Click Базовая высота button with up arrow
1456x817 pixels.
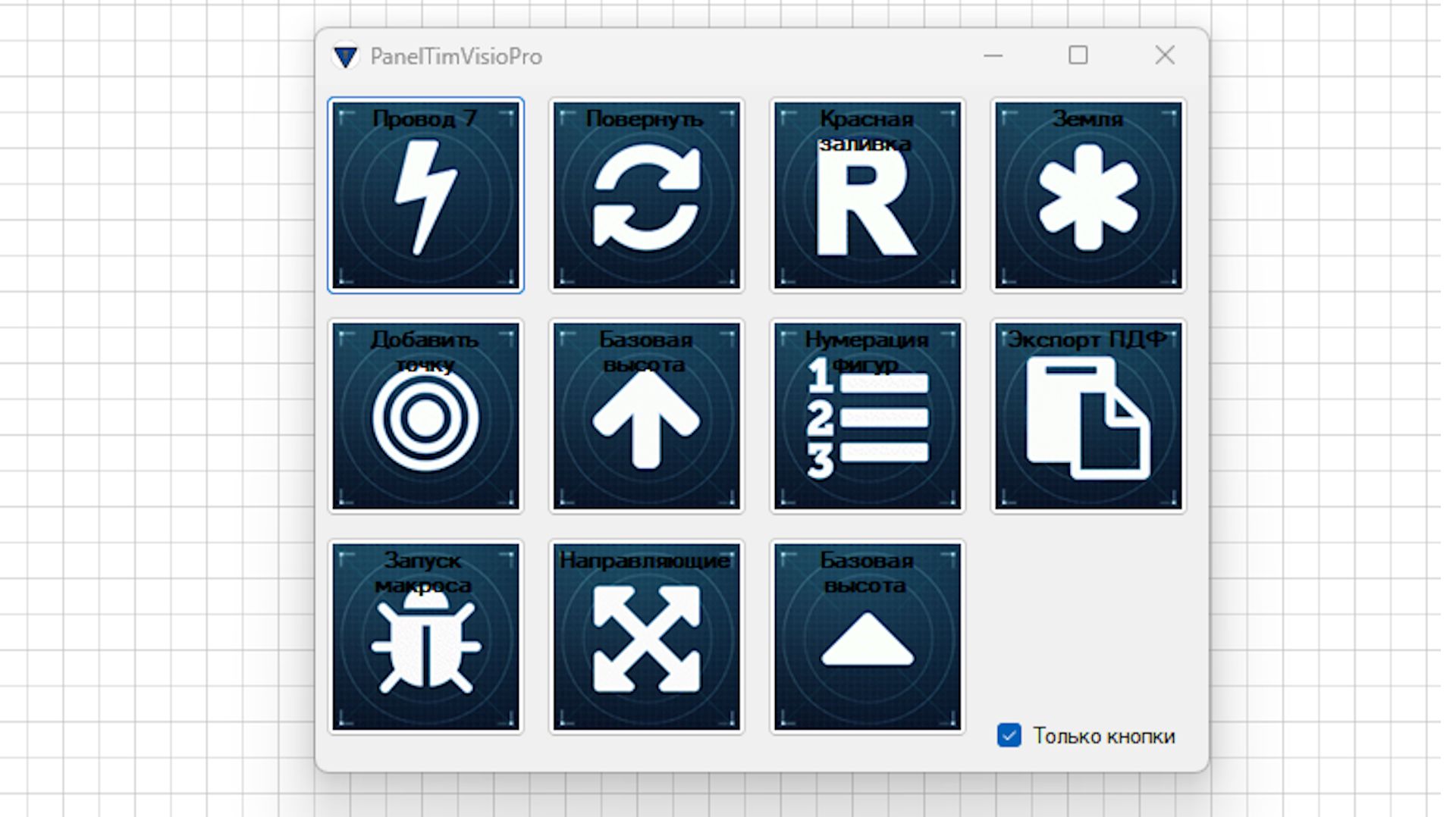pos(646,416)
